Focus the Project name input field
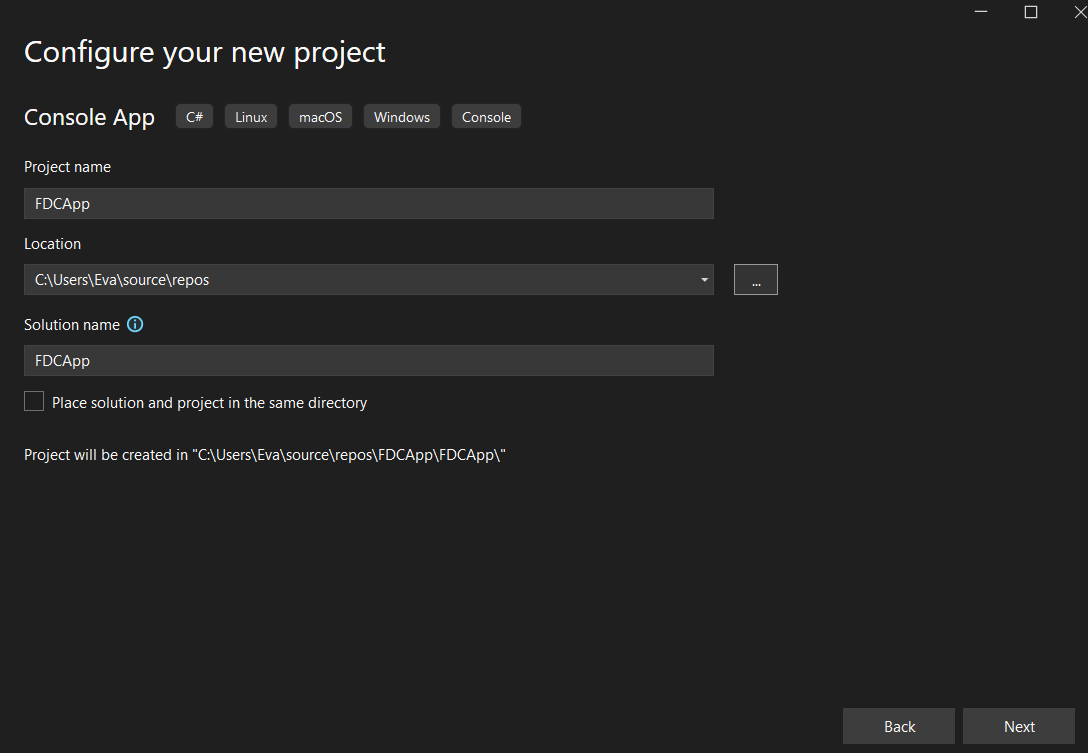Screen dimensions: 1088x753 tap(368, 203)
